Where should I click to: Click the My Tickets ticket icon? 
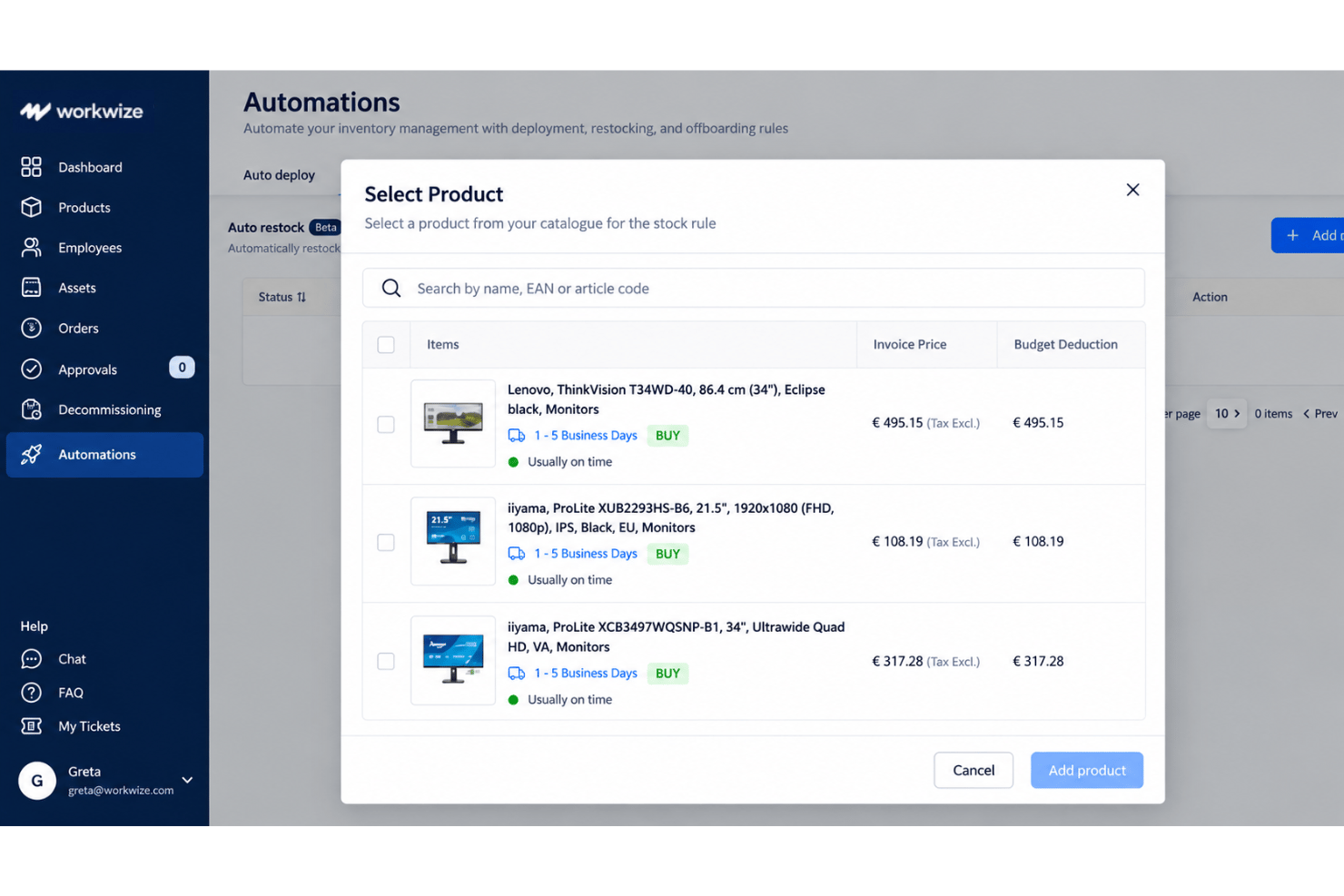(31, 726)
